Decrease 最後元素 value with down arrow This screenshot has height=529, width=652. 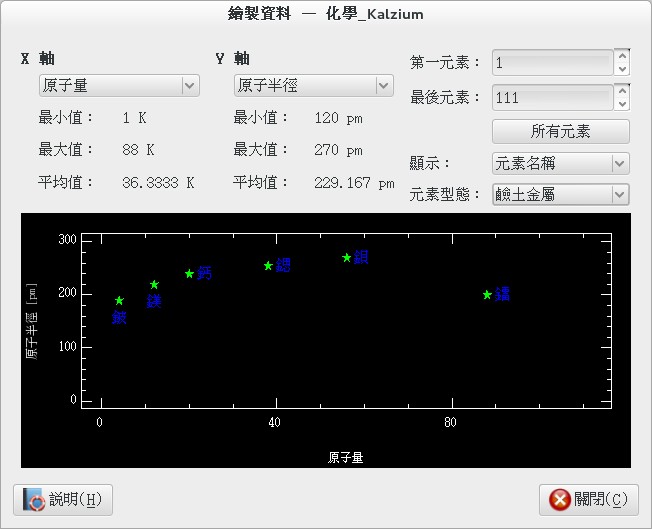tap(622, 104)
